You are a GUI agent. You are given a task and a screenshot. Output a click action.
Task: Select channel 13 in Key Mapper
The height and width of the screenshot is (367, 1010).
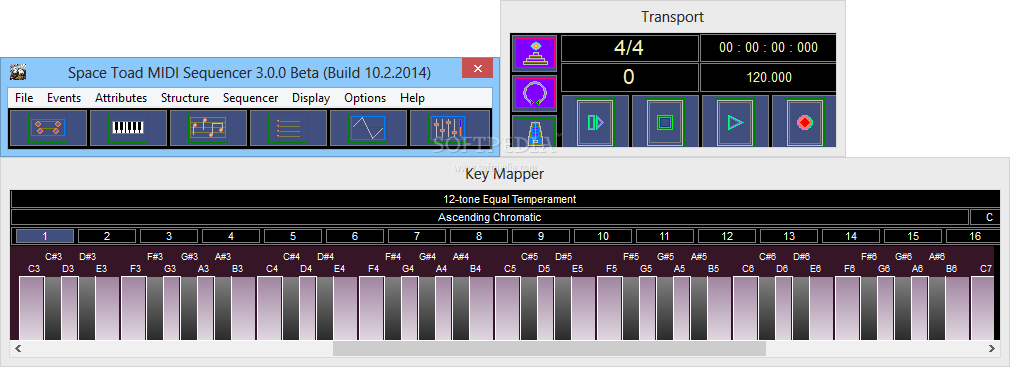pyautogui.click(x=789, y=236)
